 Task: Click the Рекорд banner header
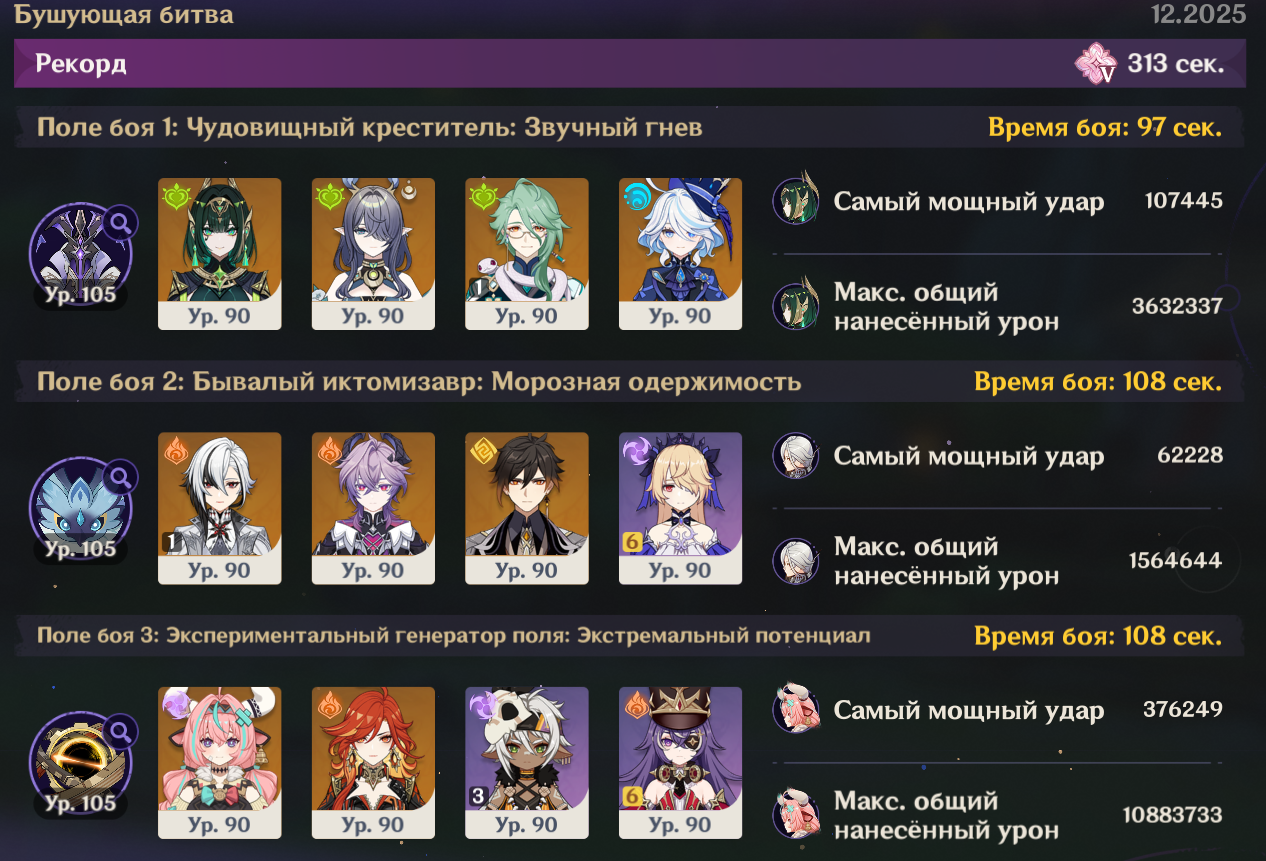tap(630, 64)
